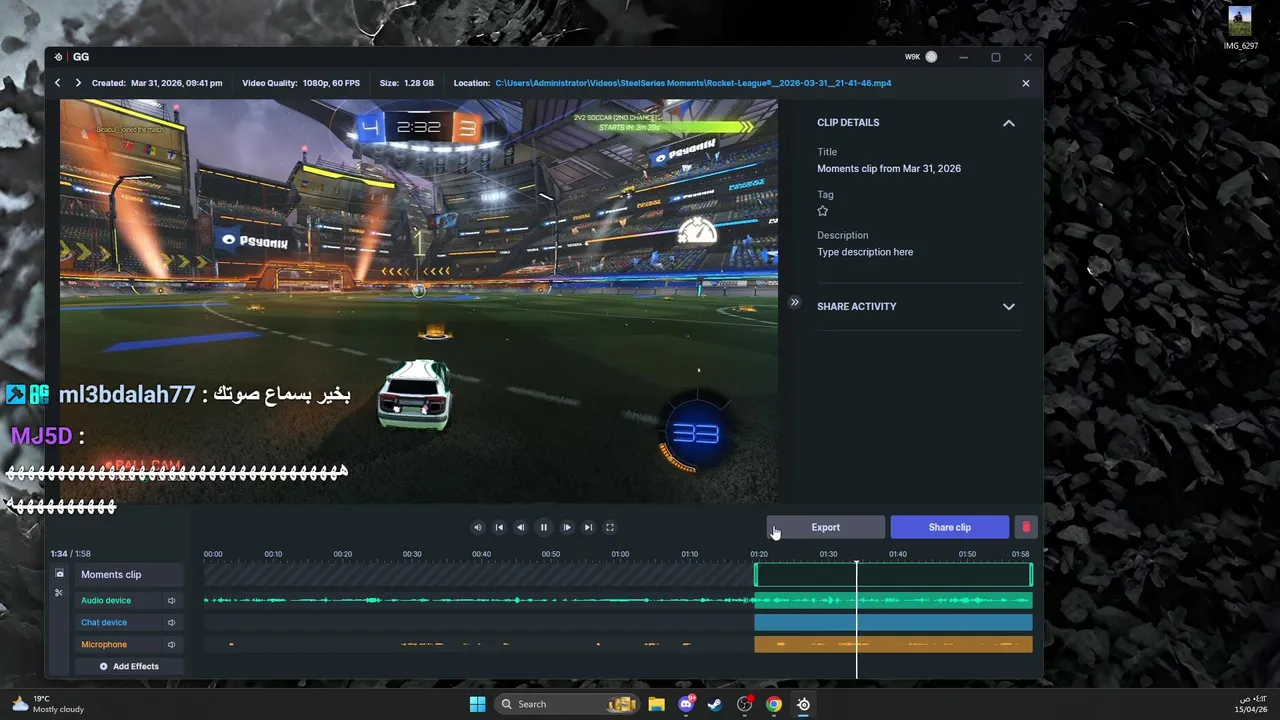
Task: Open Discord from taskbar
Action: (686, 704)
